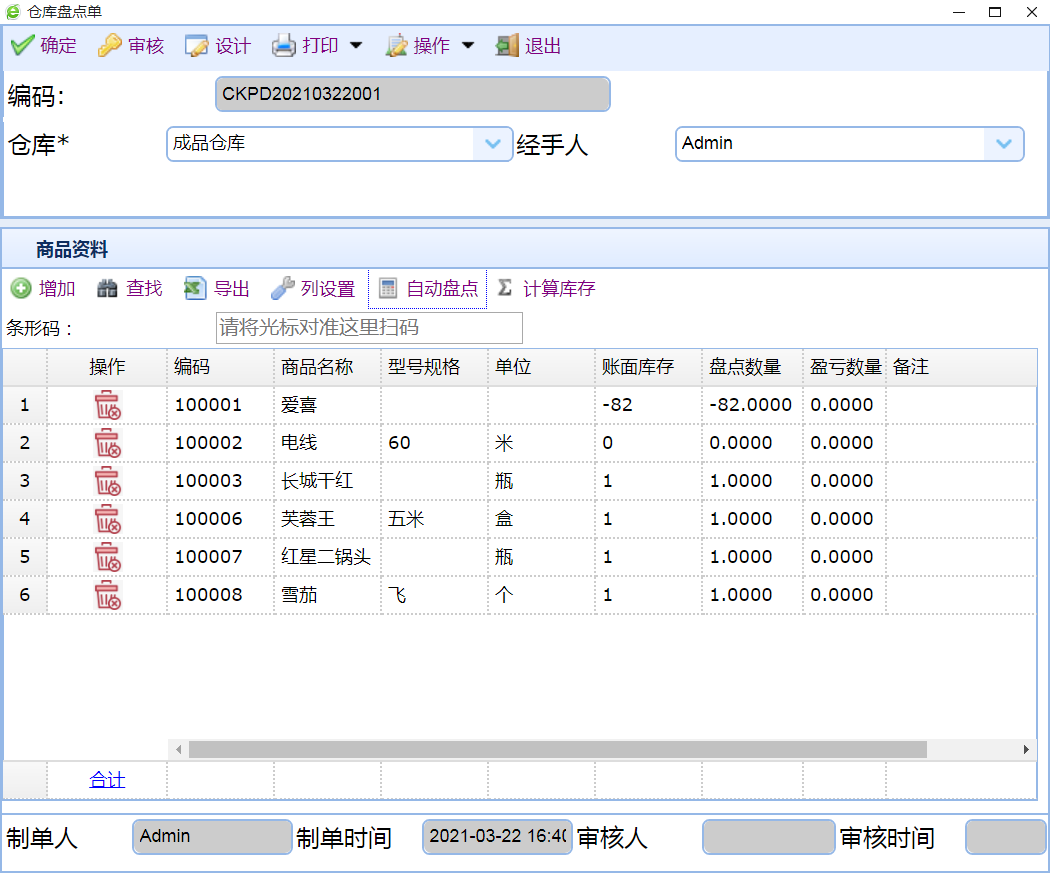Open the 打印 print dropdown arrow

[x=355, y=46]
